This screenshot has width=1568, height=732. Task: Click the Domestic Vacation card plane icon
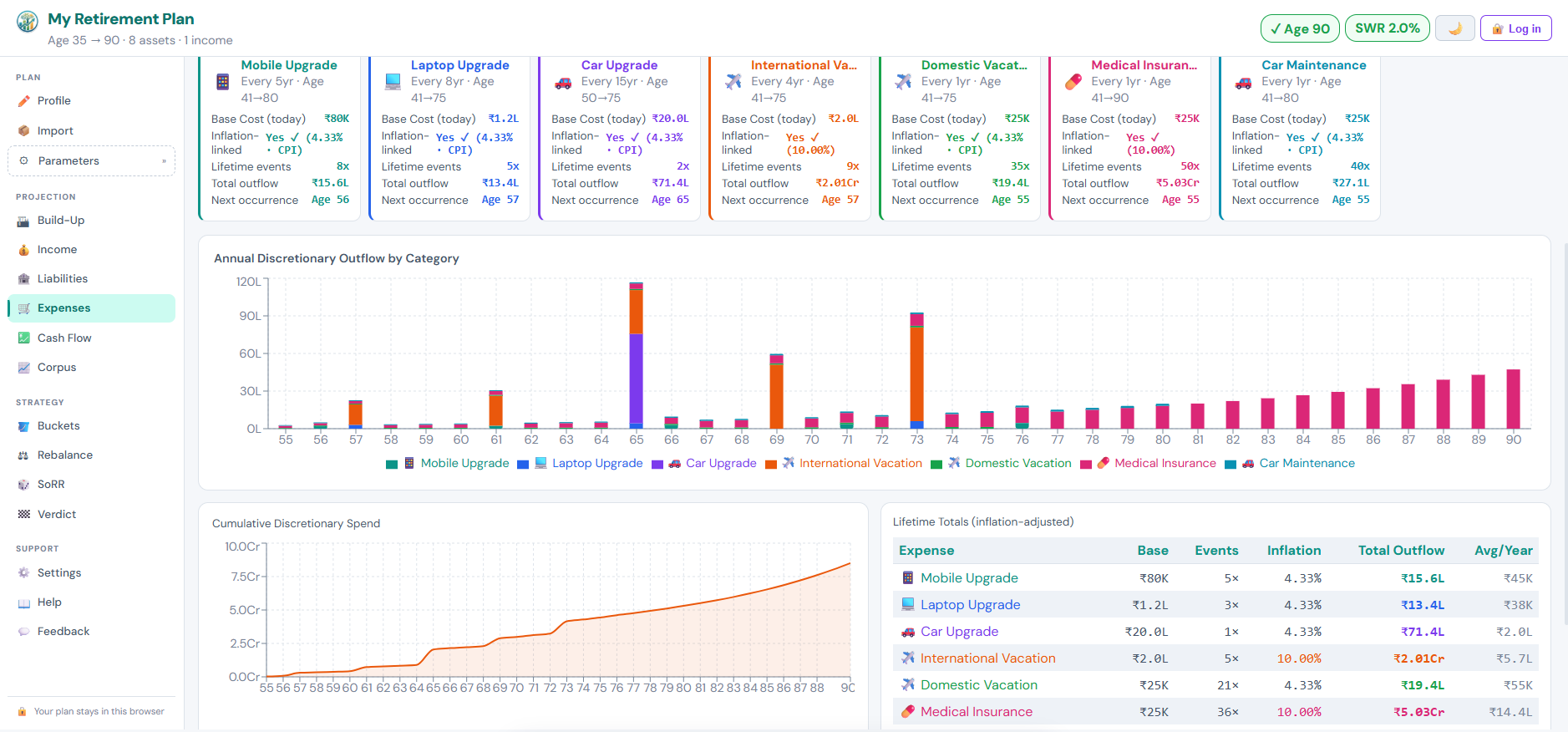tap(903, 82)
